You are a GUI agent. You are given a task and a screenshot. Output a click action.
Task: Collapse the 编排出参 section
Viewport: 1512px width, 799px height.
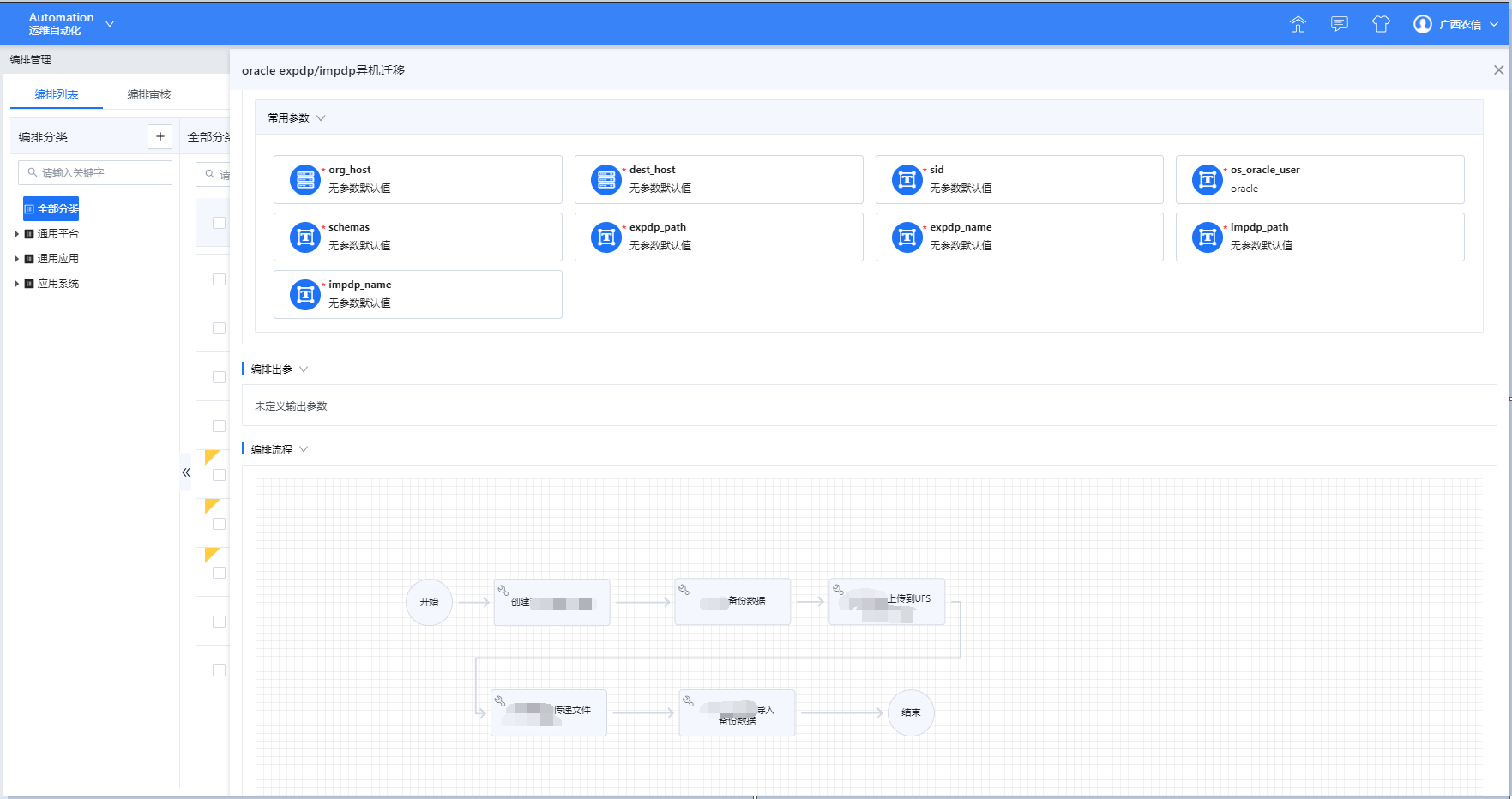pos(304,369)
